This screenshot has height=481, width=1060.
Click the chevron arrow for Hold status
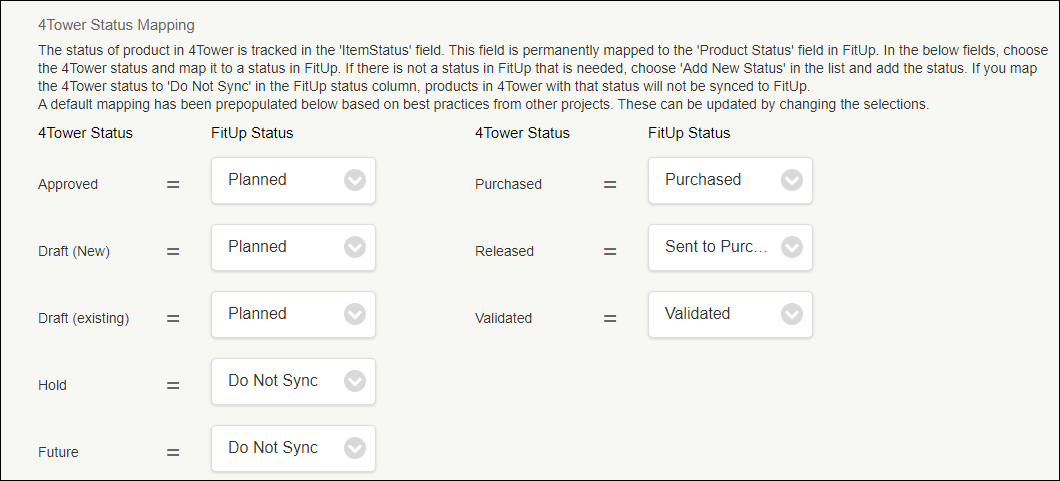[355, 381]
